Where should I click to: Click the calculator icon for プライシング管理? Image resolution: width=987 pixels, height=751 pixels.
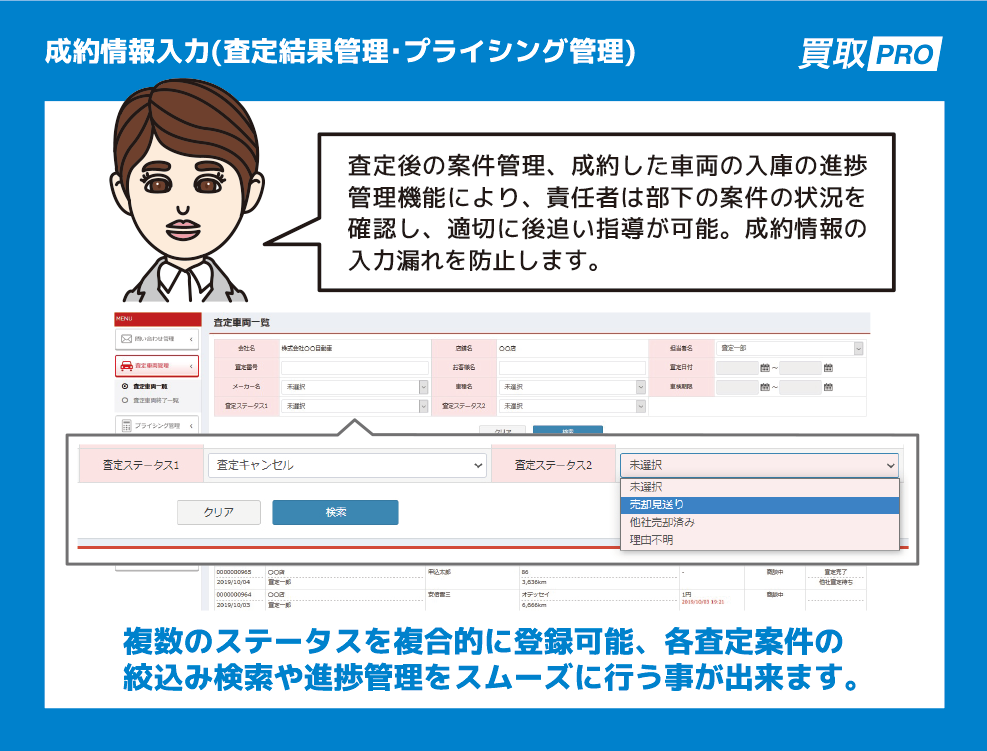point(126,424)
